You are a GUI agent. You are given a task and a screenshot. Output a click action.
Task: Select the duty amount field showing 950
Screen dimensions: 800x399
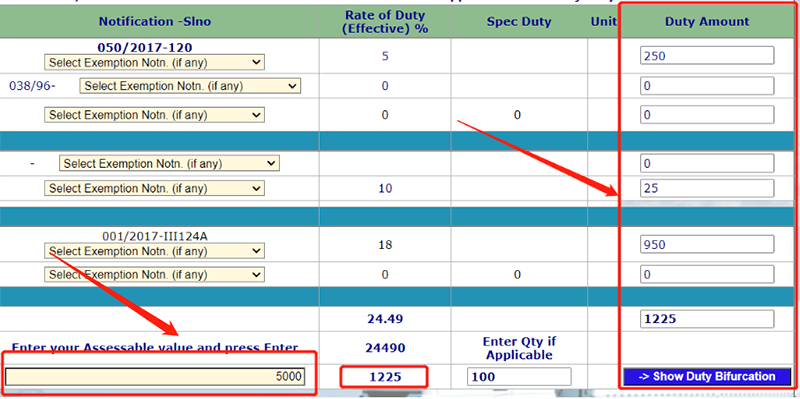pos(707,244)
